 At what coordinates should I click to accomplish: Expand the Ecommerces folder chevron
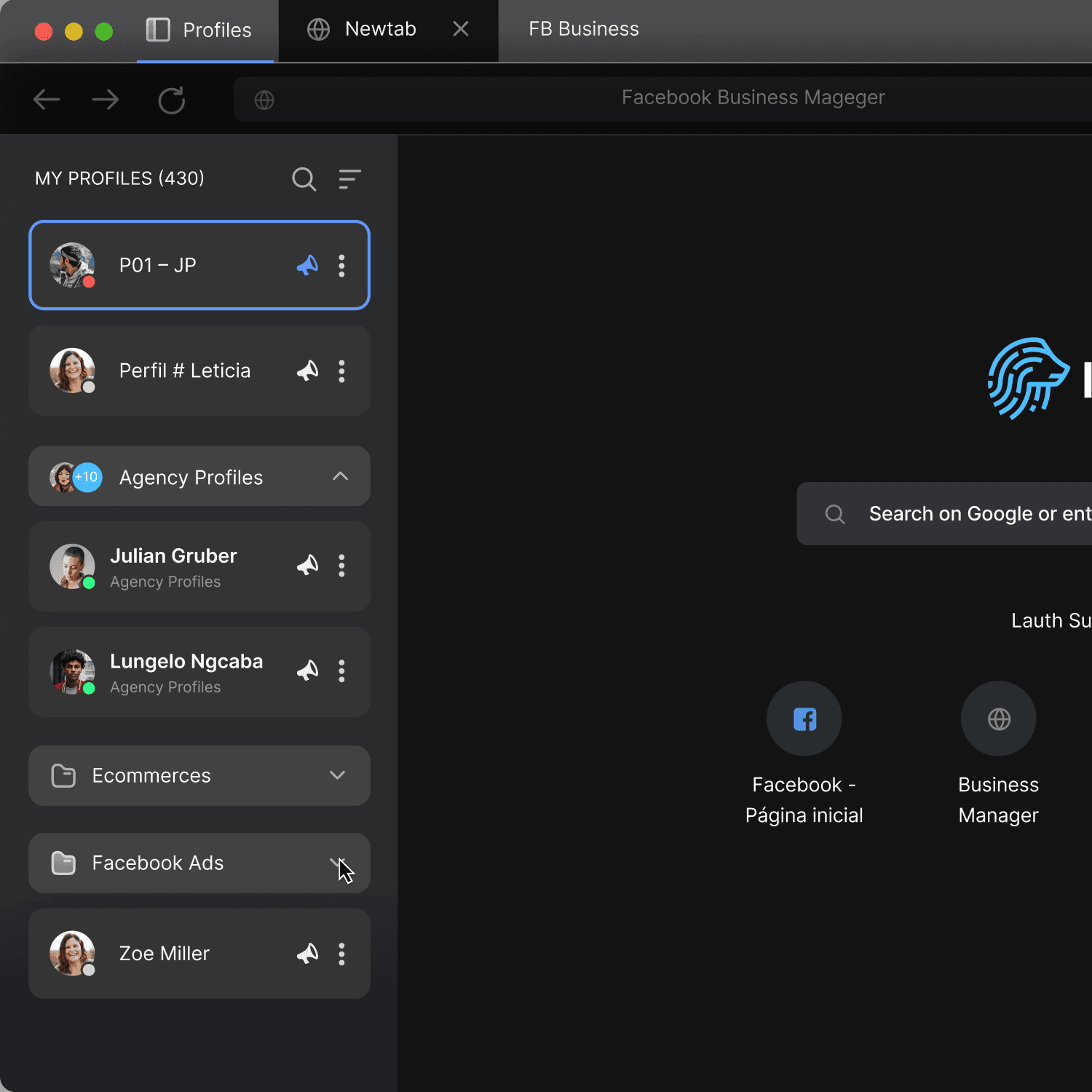pyautogui.click(x=337, y=775)
